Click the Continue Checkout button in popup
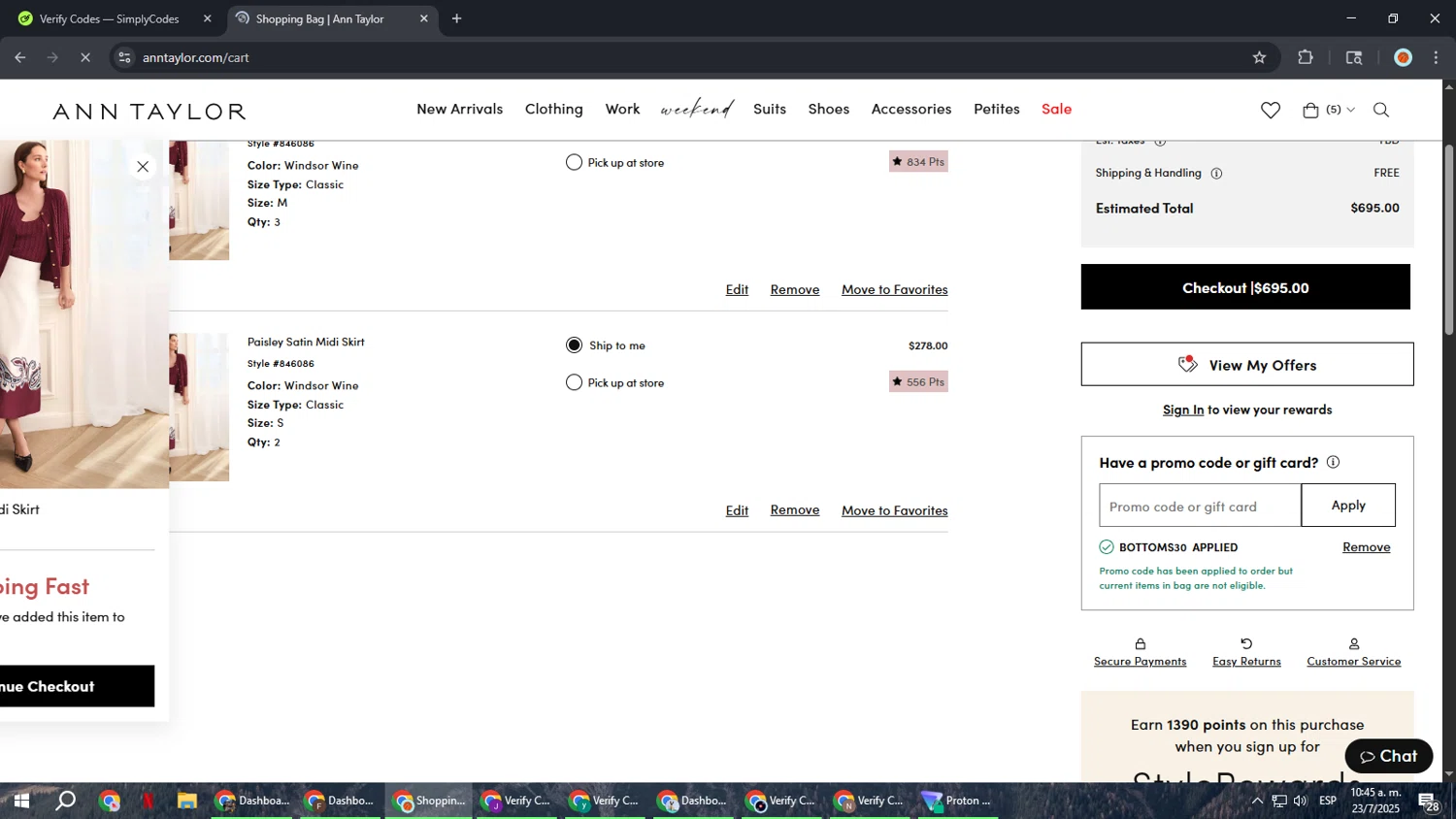The height and width of the screenshot is (819, 1456). click(x=77, y=686)
